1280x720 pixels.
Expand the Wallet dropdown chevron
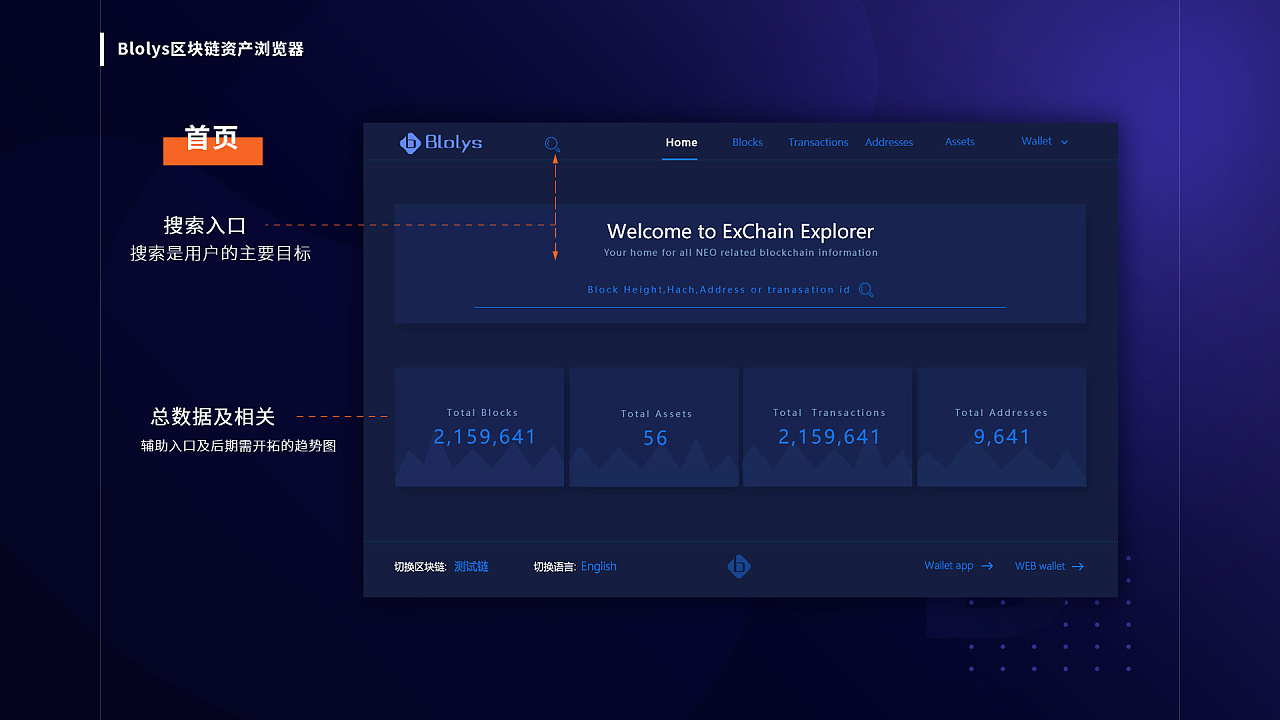(x=1064, y=142)
